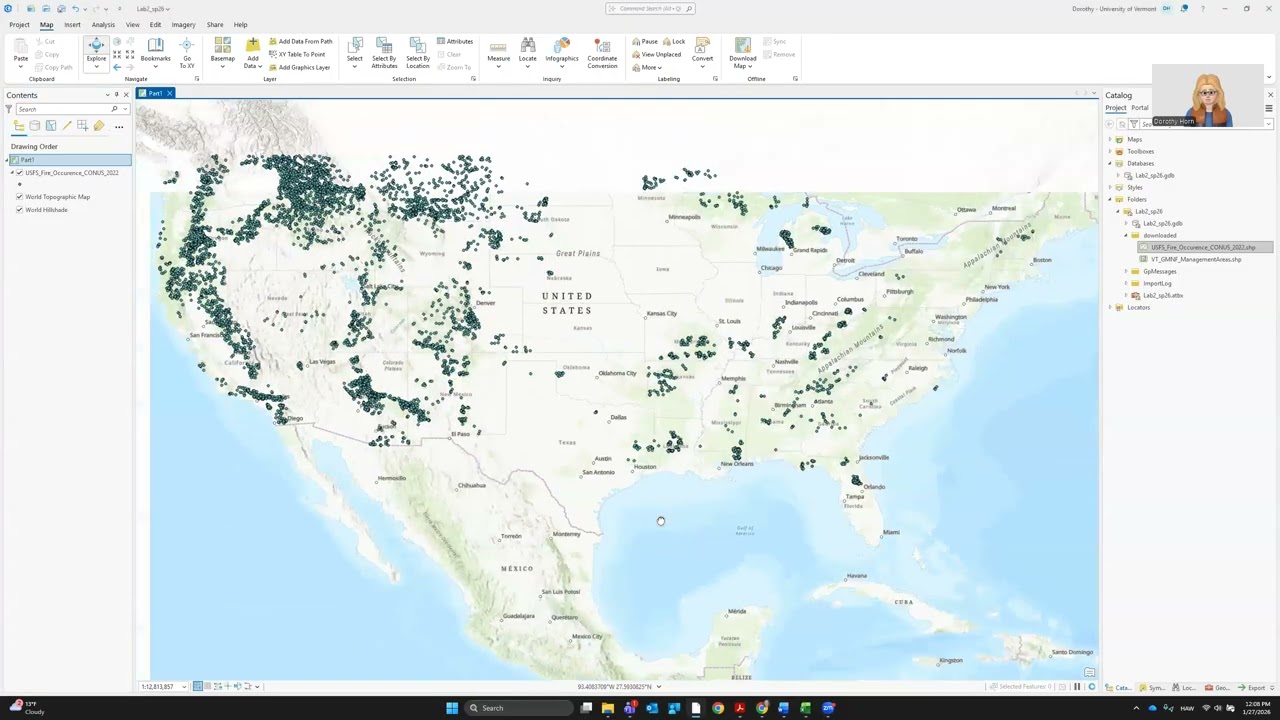This screenshot has height=720, width=1280.
Task: Click the Convert labels icon
Action: coord(703,46)
